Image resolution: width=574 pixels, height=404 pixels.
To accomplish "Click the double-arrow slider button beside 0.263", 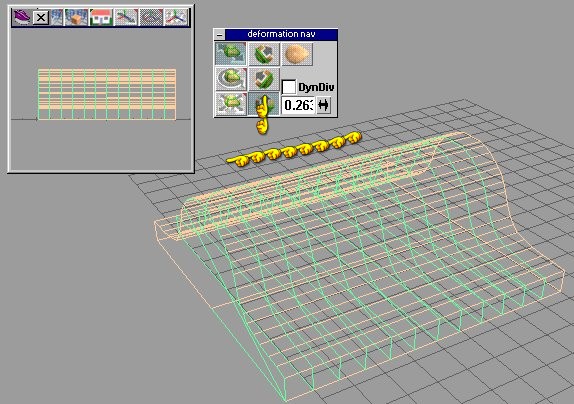I will point(324,105).
